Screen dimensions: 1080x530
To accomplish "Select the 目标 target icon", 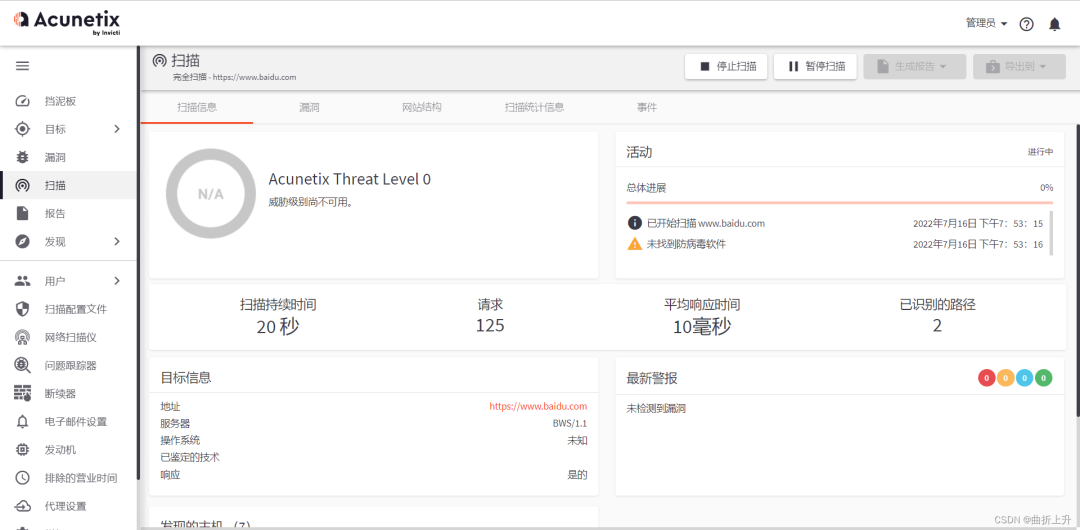I will coord(23,129).
